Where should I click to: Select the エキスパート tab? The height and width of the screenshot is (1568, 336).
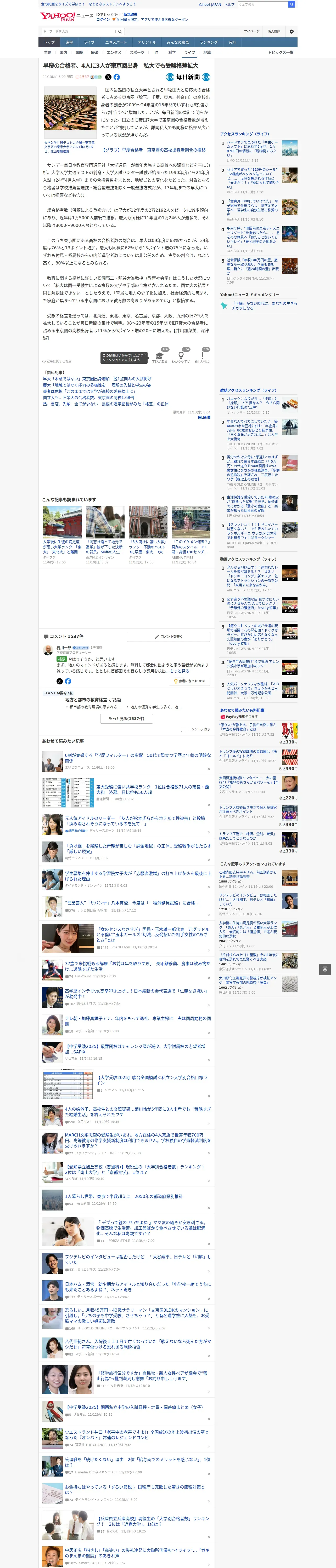pyautogui.click(x=116, y=43)
